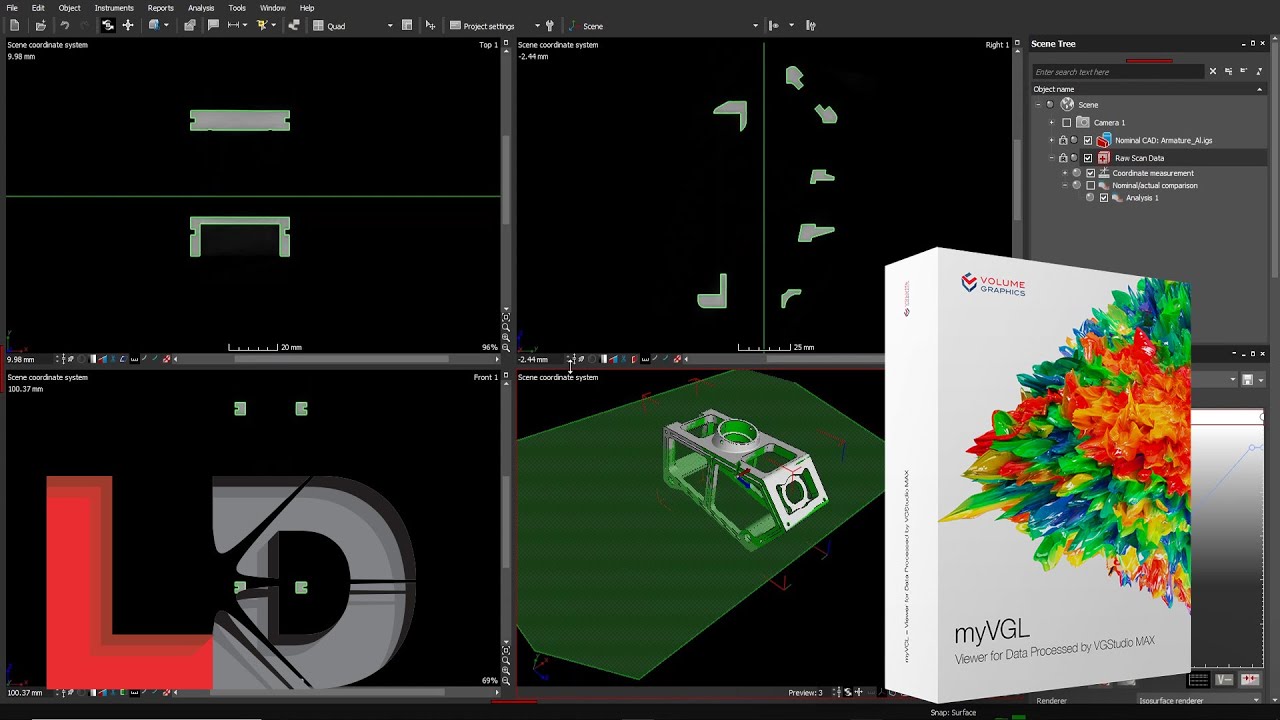Click the wrench tools icon beside Project settings
This screenshot has height=720, width=1280.
549,25
